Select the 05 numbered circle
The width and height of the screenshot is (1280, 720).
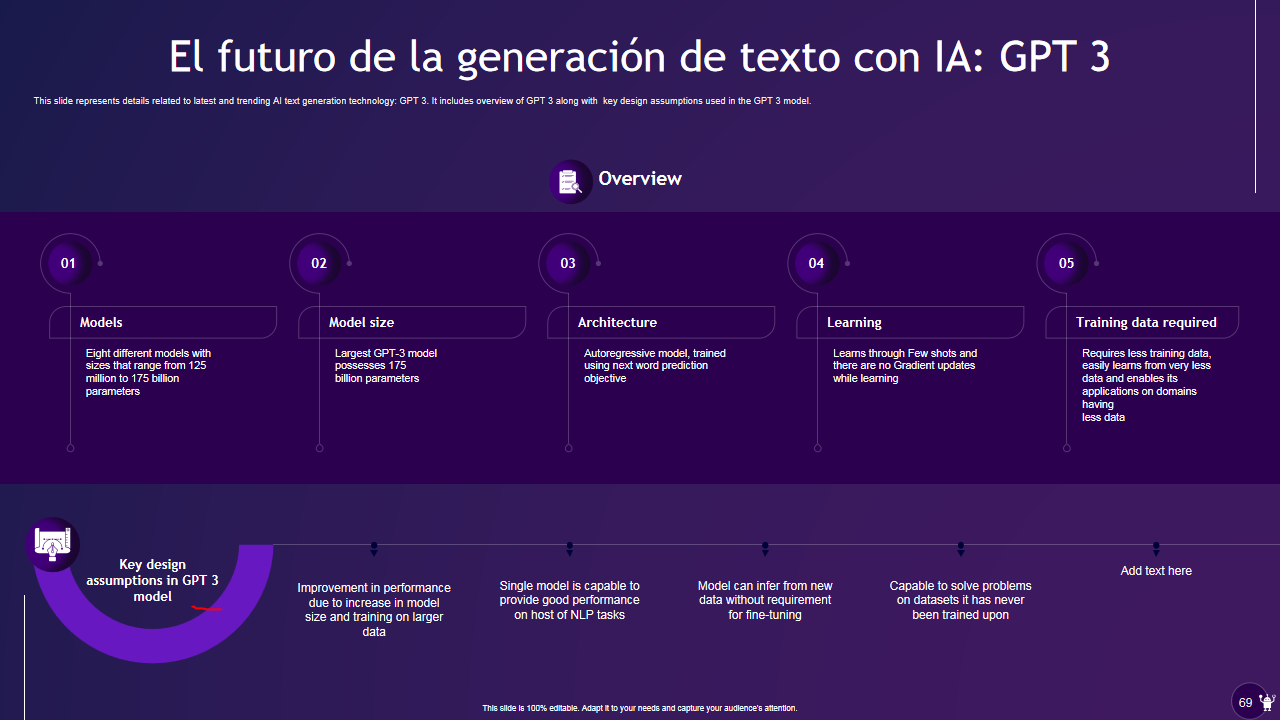pyautogui.click(x=1066, y=263)
